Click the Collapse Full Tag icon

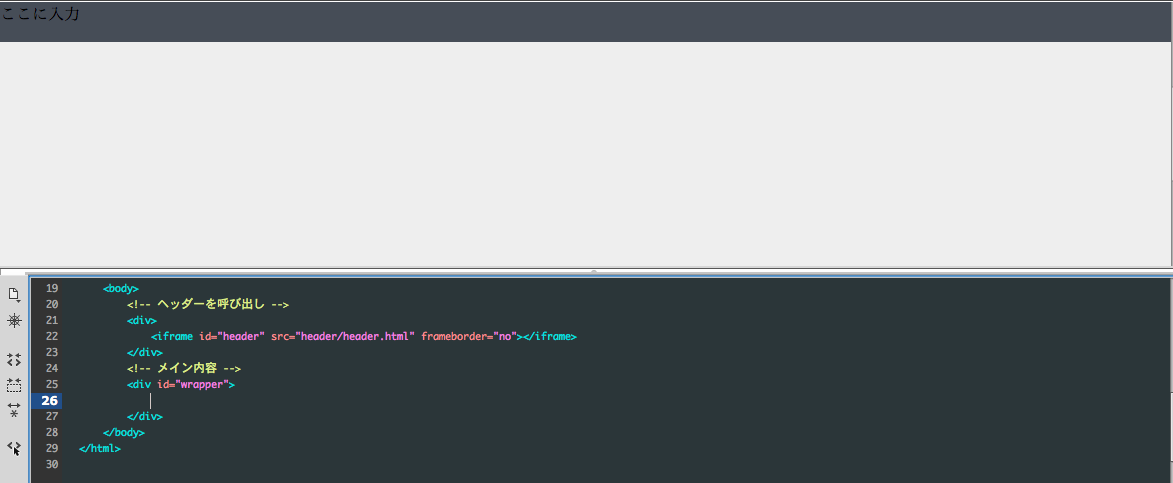pyautogui.click(x=14, y=359)
